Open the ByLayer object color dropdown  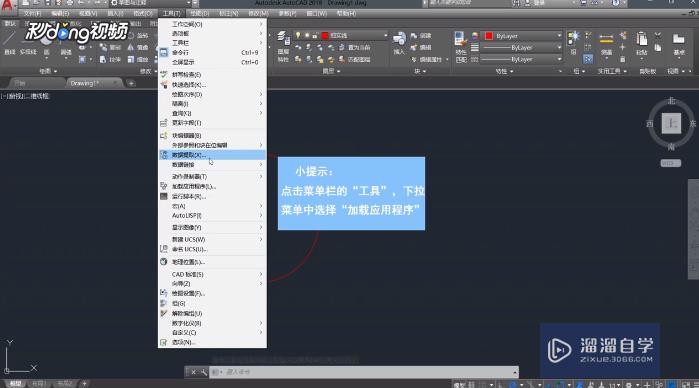pyautogui.click(x=559, y=36)
